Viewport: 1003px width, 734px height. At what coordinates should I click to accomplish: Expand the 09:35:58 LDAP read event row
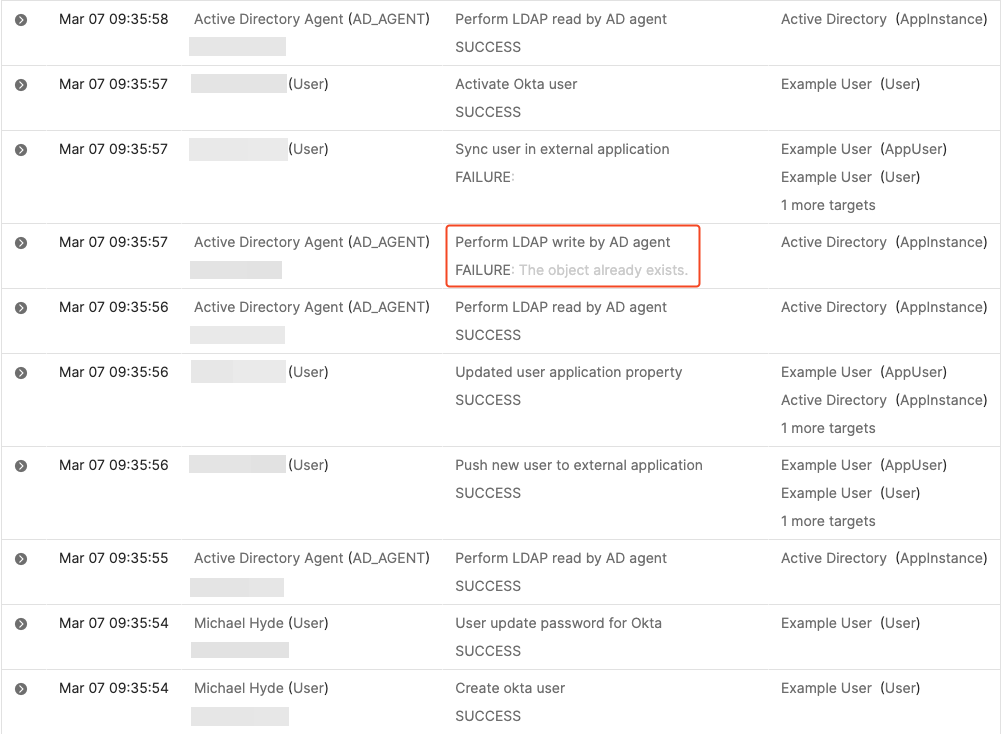tap(21, 20)
